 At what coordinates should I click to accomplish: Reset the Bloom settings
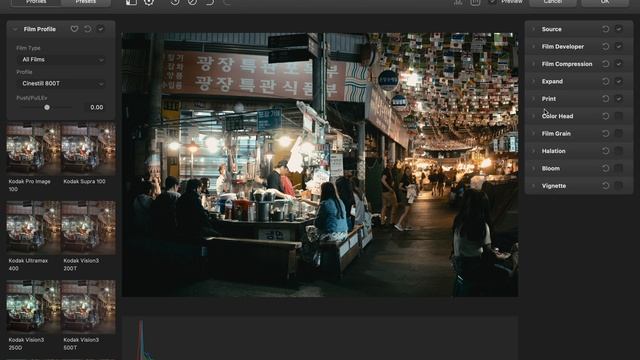pos(605,169)
